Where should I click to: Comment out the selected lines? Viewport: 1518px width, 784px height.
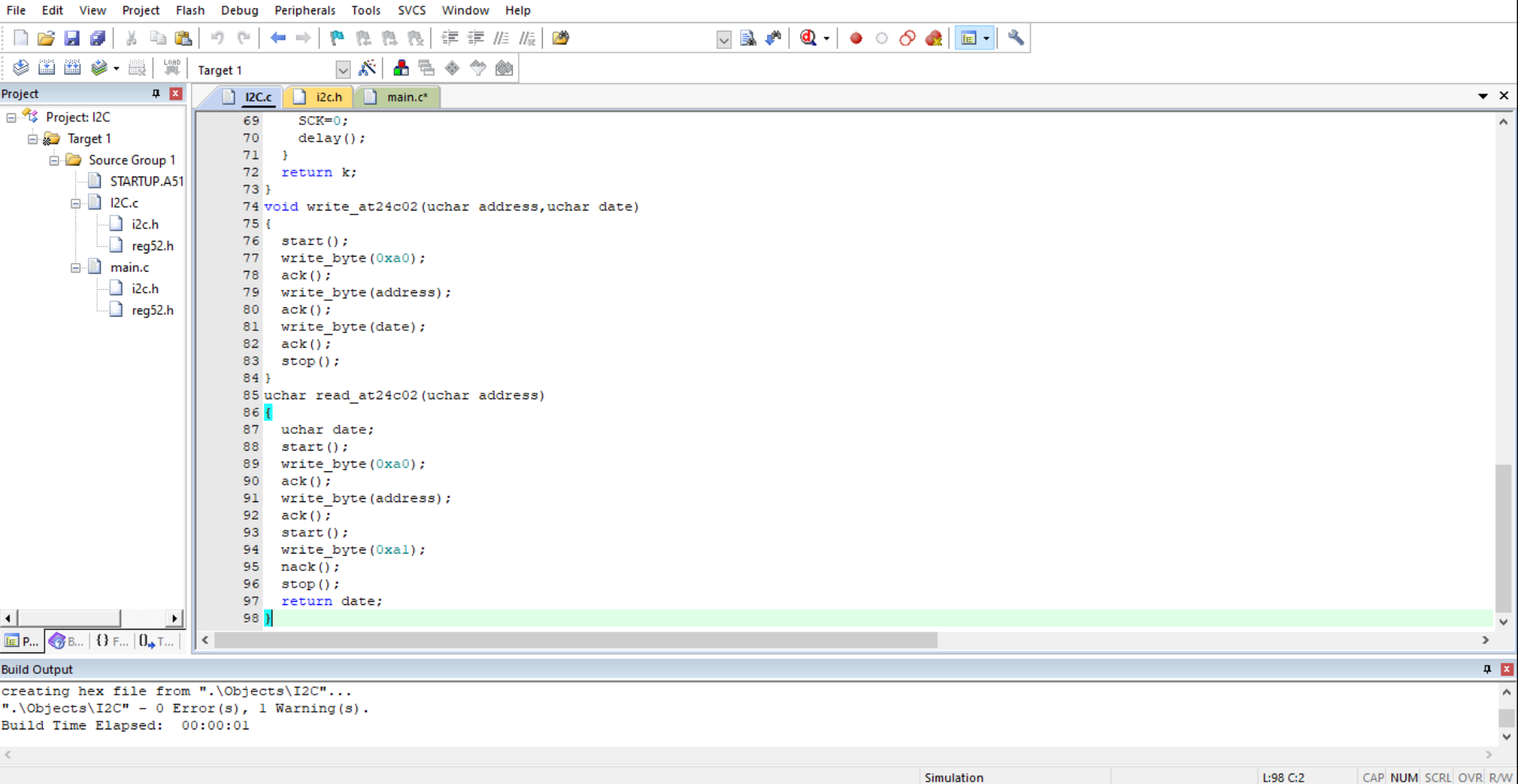tap(502, 38)
